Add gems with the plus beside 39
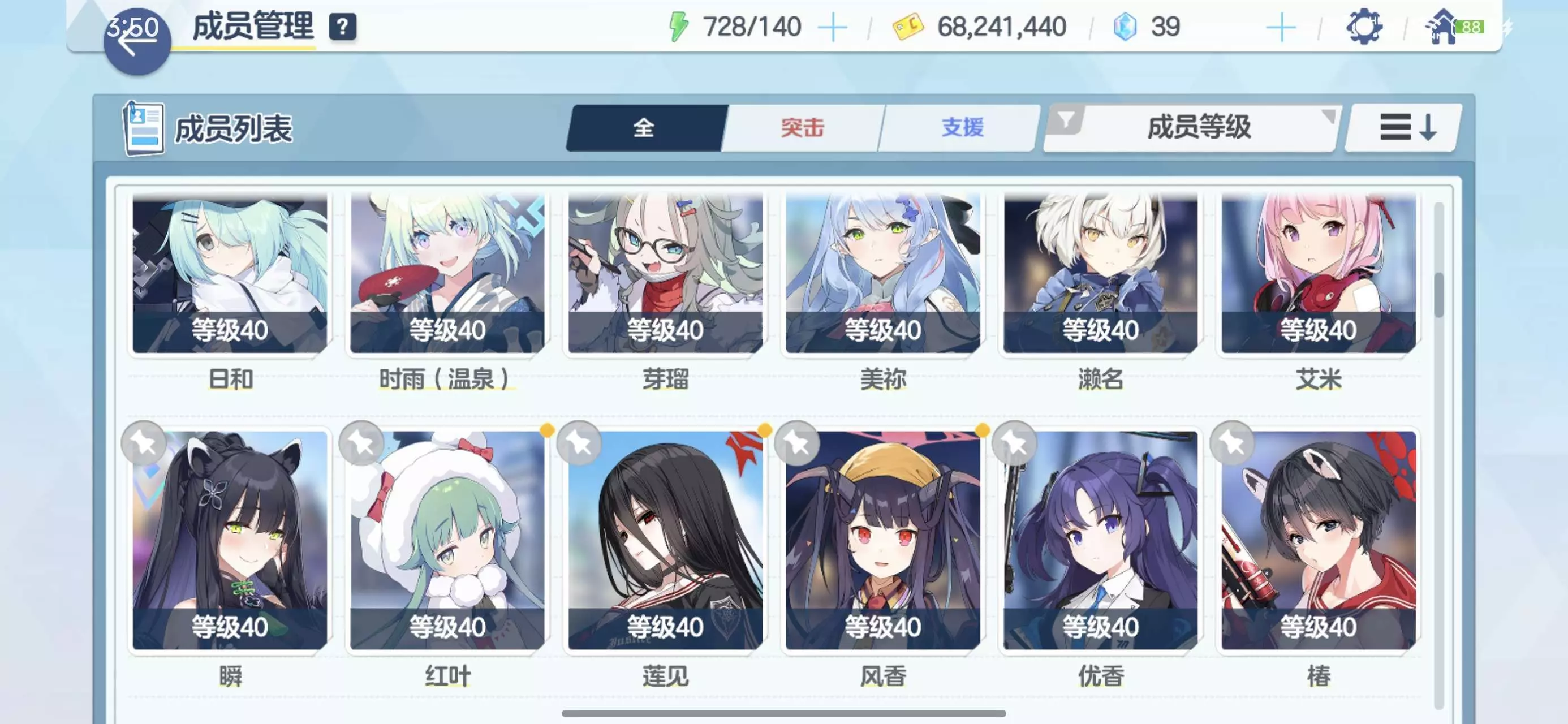Viewport: 1568px width, 724px height. [1281, 27]
